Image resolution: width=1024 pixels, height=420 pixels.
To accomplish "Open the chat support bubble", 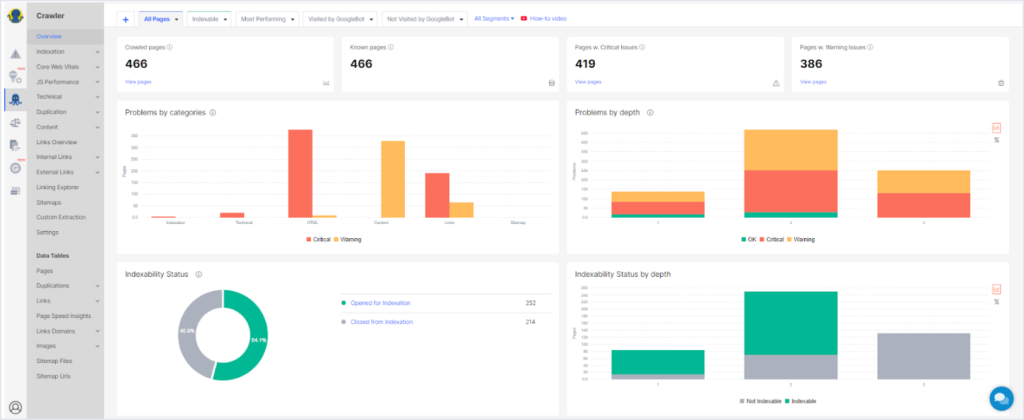I will pyautogui.click(x=1000, y=397).
